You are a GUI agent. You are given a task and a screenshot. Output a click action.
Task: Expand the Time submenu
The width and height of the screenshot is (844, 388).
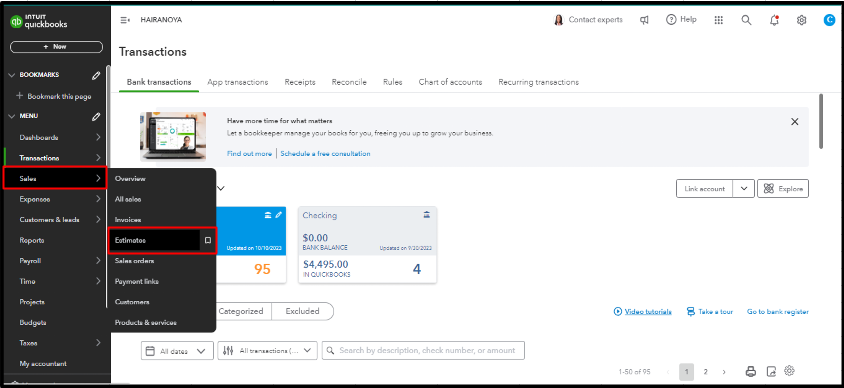click(x=98, y=281)
